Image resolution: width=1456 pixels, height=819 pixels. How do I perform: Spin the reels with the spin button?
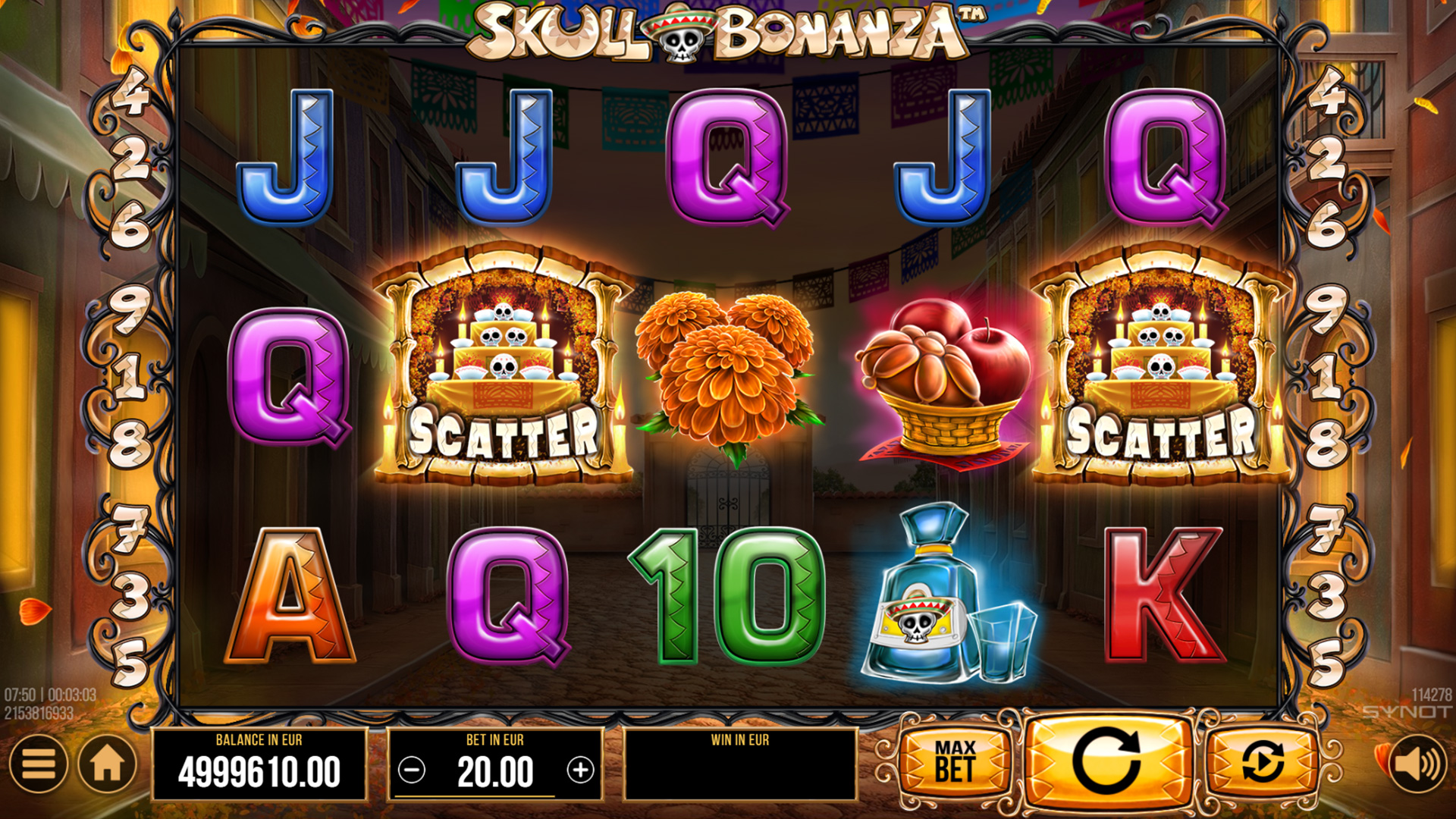pos(1106,762)
